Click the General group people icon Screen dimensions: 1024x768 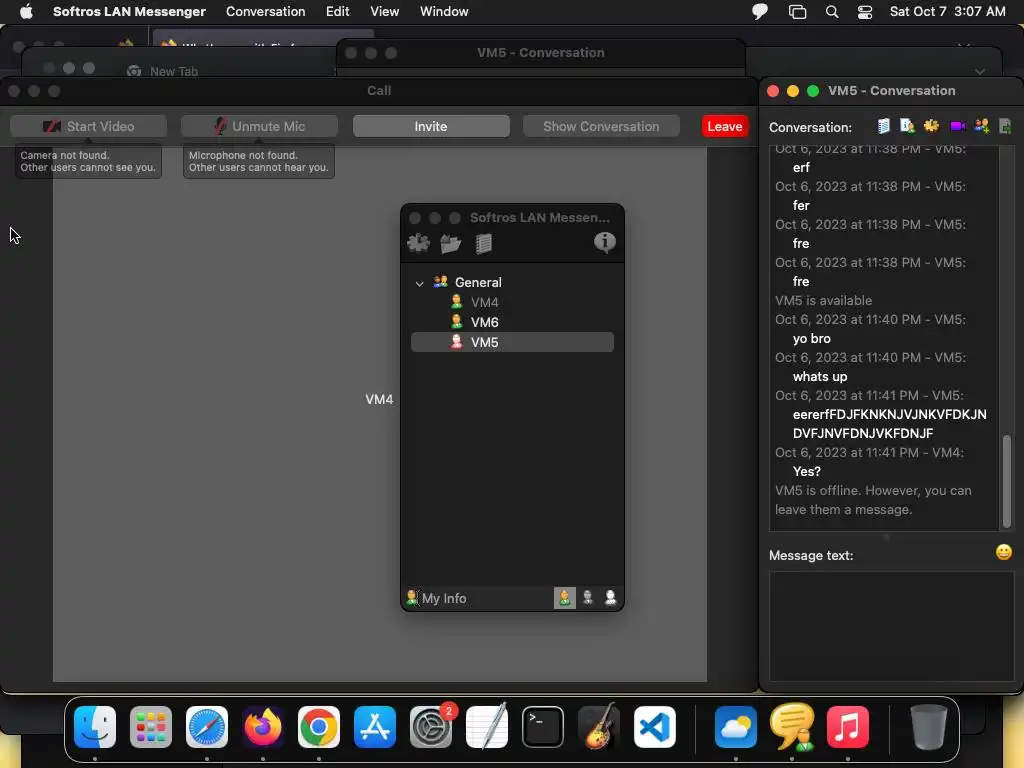pyautogui.click(x=440, y=281)
